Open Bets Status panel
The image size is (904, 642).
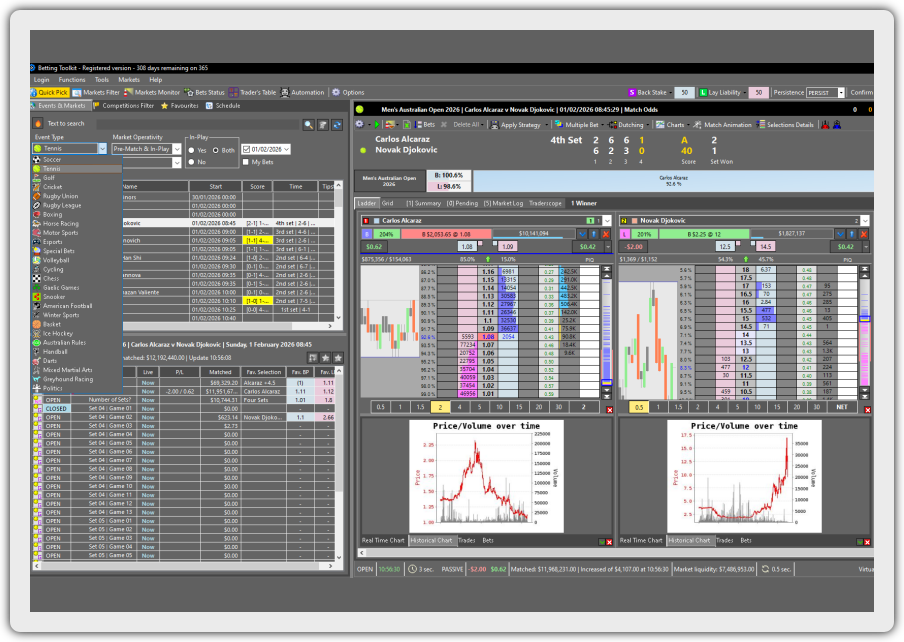pos(205,92)
